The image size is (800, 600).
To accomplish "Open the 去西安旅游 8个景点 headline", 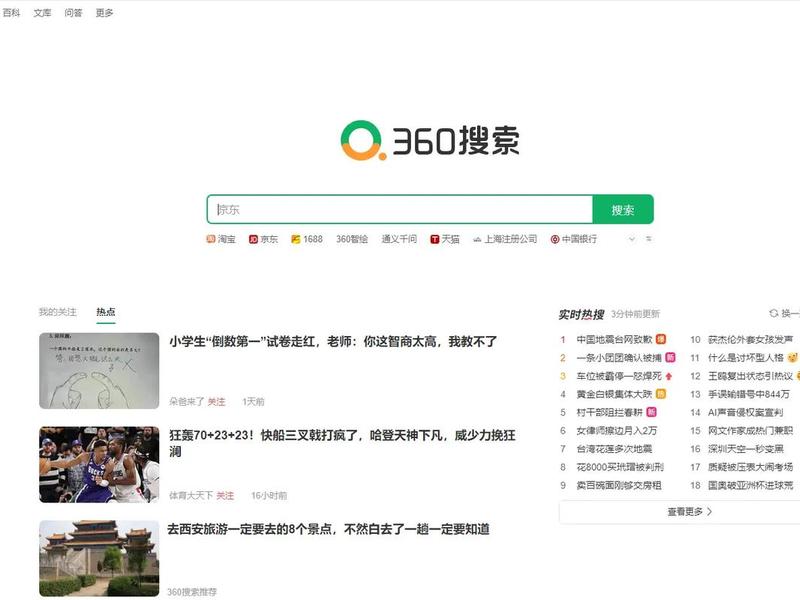I will pyautogui.click(x=329, y=529).
